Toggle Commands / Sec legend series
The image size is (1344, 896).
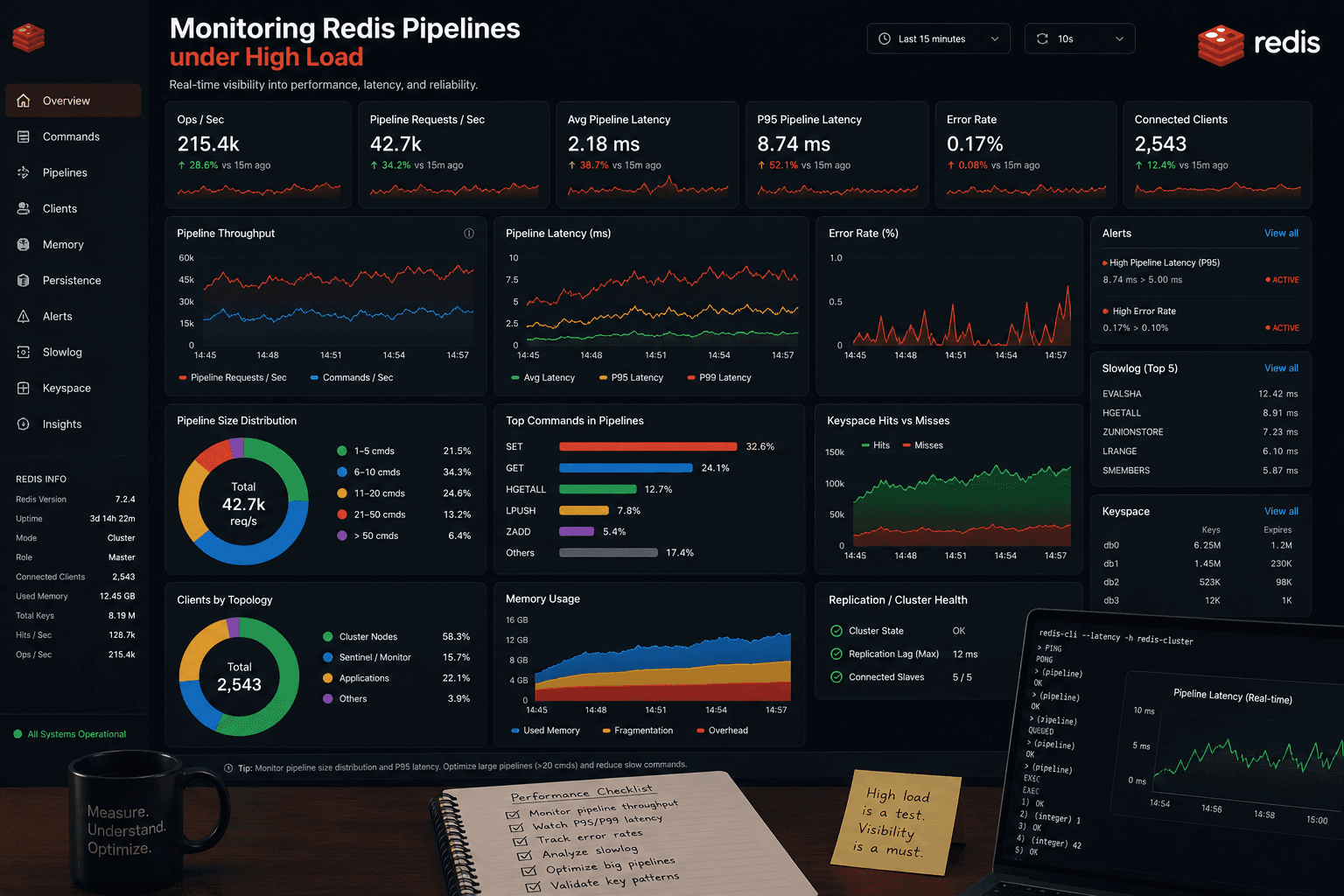click(352, 378)
